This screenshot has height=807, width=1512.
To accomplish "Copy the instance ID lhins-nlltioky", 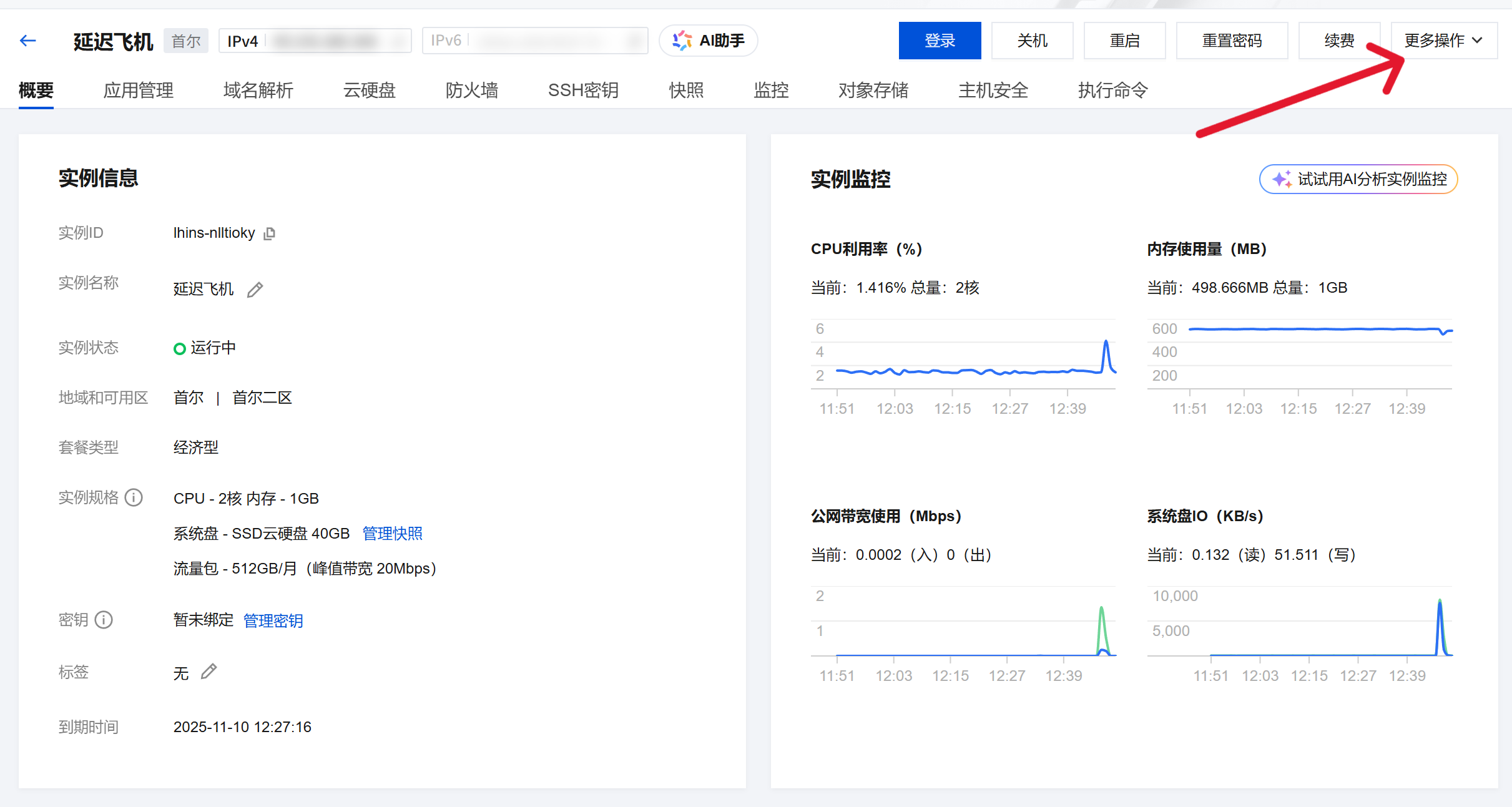I will click(269, 233).
